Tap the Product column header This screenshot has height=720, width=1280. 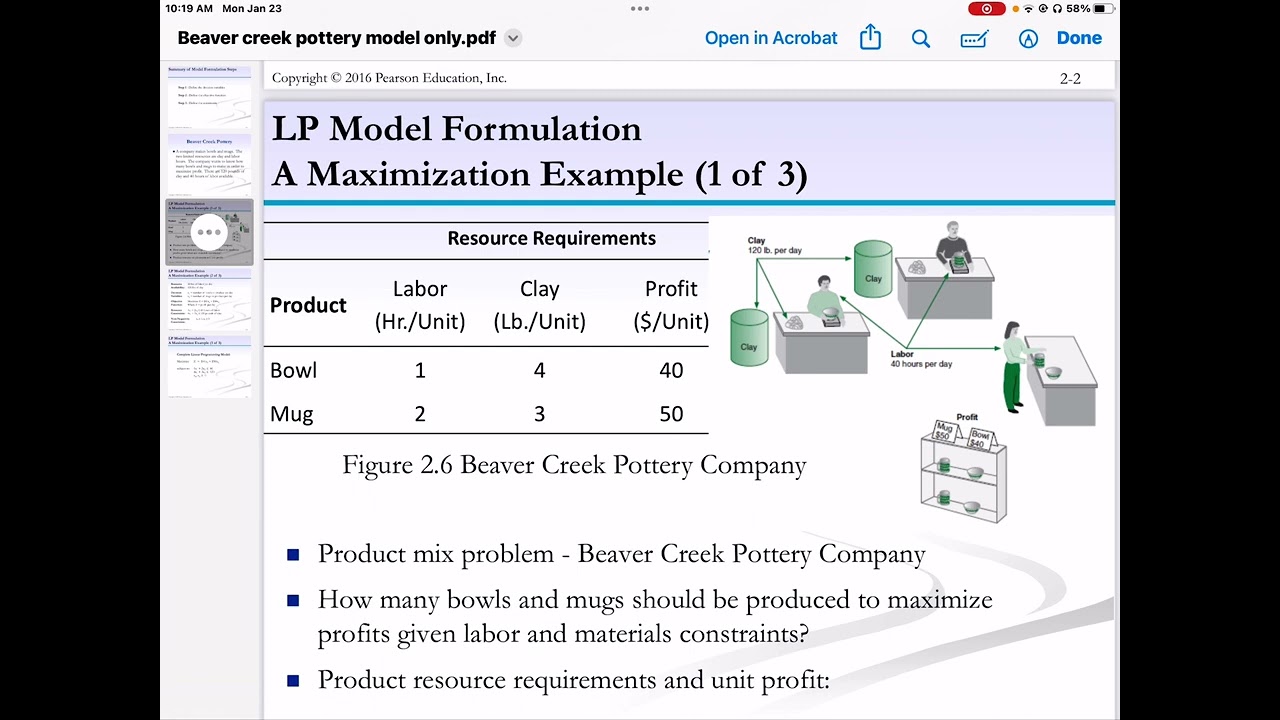308,305
